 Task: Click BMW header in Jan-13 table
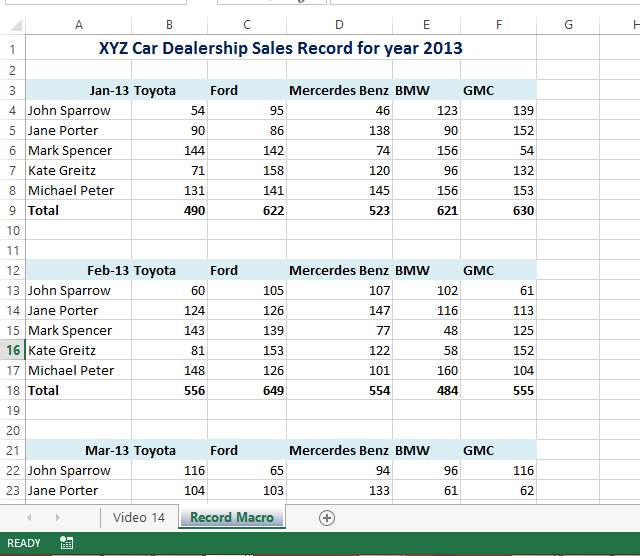click(426, 90)
